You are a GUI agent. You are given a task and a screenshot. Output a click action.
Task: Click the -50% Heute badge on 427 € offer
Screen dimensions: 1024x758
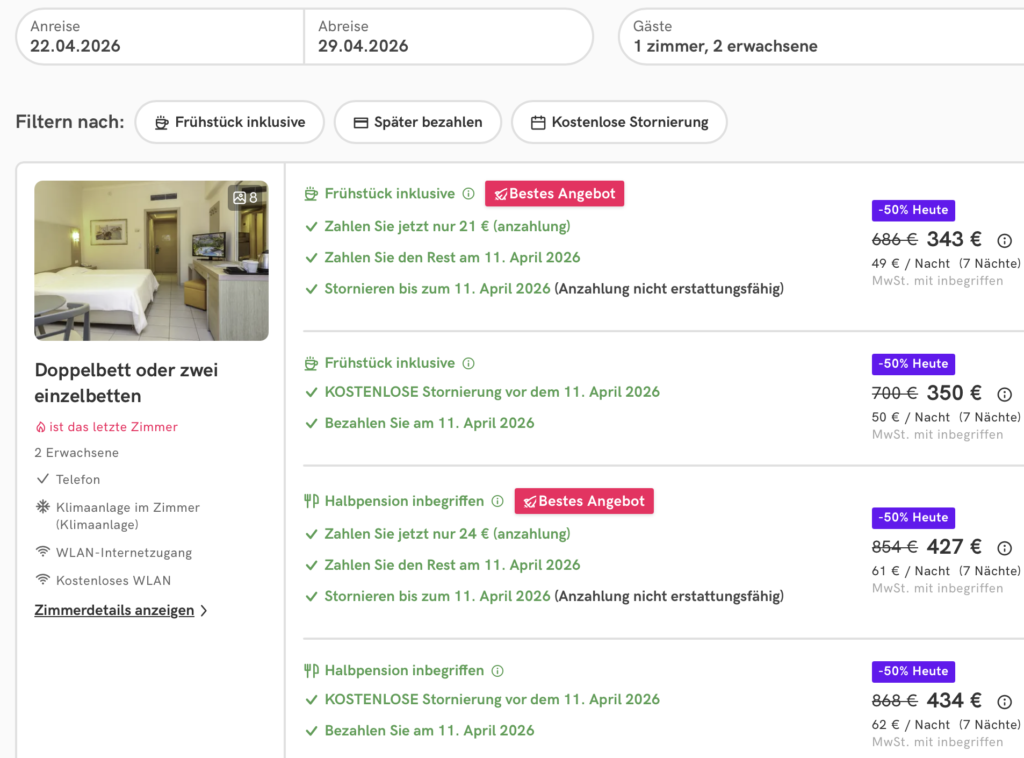point(913,518)
